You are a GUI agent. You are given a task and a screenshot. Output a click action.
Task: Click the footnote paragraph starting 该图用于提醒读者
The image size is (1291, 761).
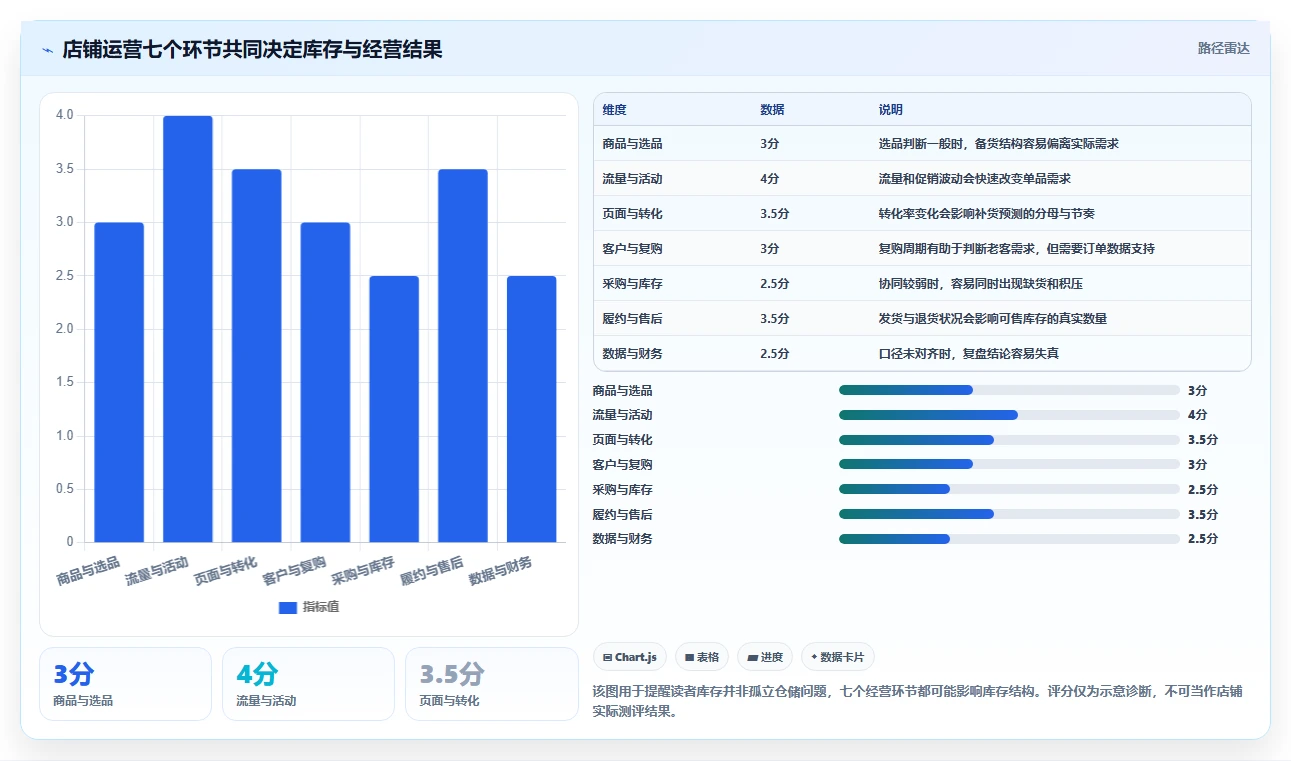pyautogui.click(x=917, y=702)
